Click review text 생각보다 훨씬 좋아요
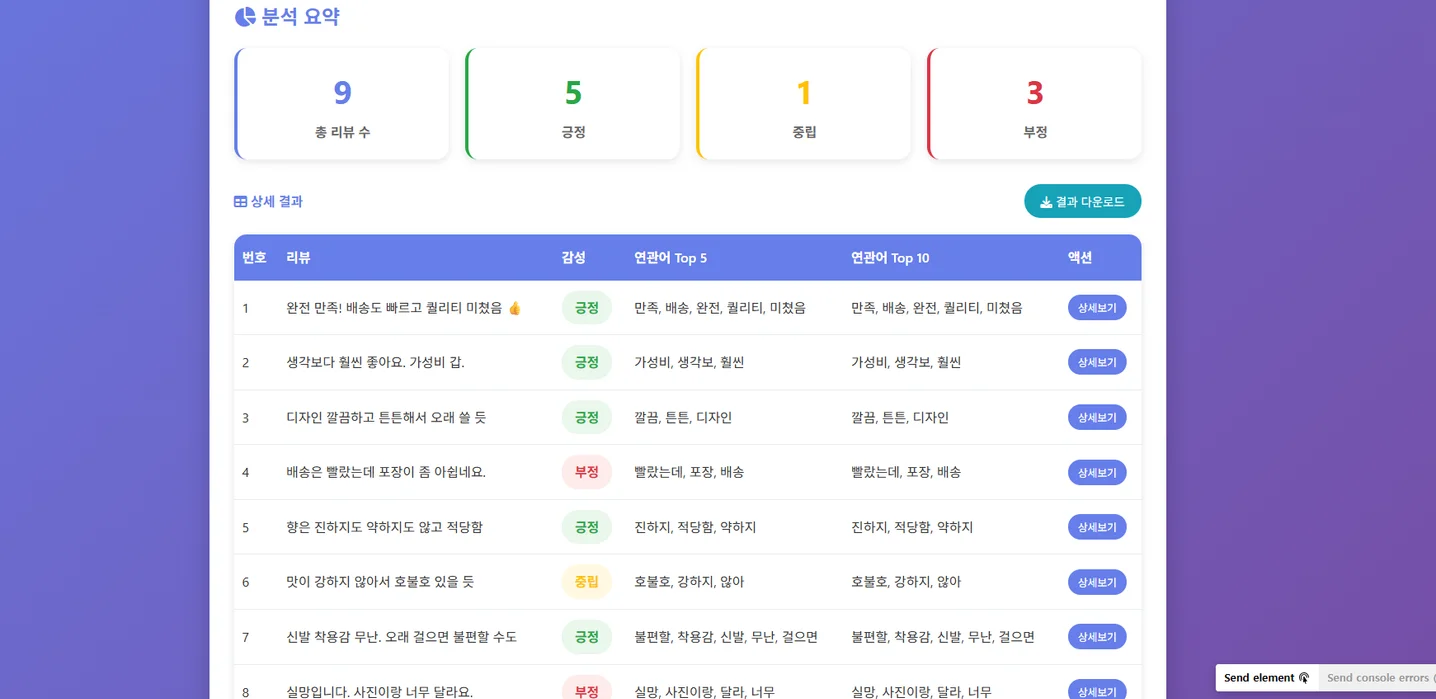This screenshot has width=1436, height=699. click(x=375, y=362)
